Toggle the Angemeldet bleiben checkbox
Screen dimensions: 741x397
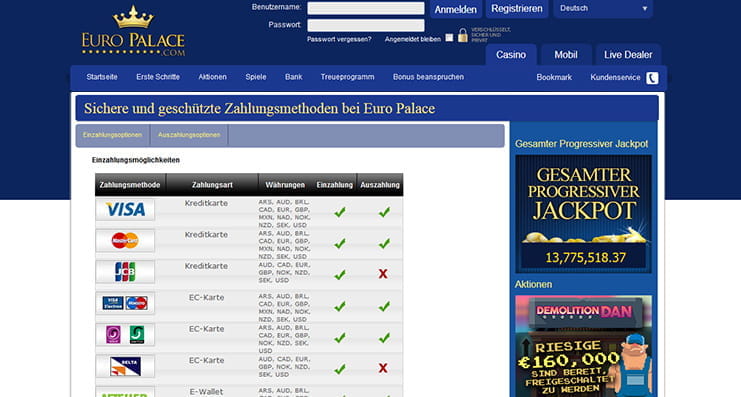pos(449,38)
